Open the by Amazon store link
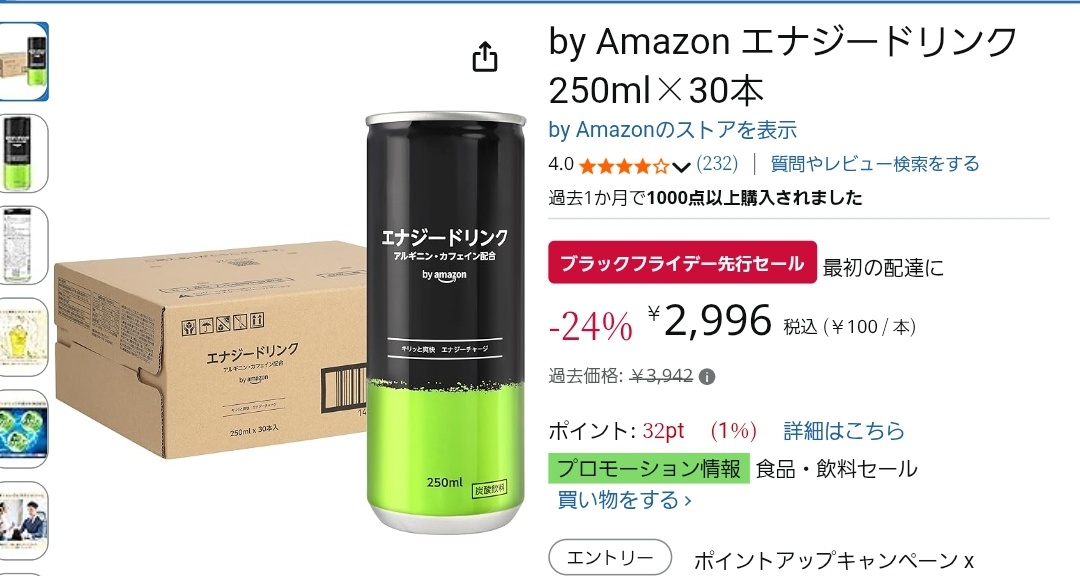1080x576 pixels. point(672,130)
